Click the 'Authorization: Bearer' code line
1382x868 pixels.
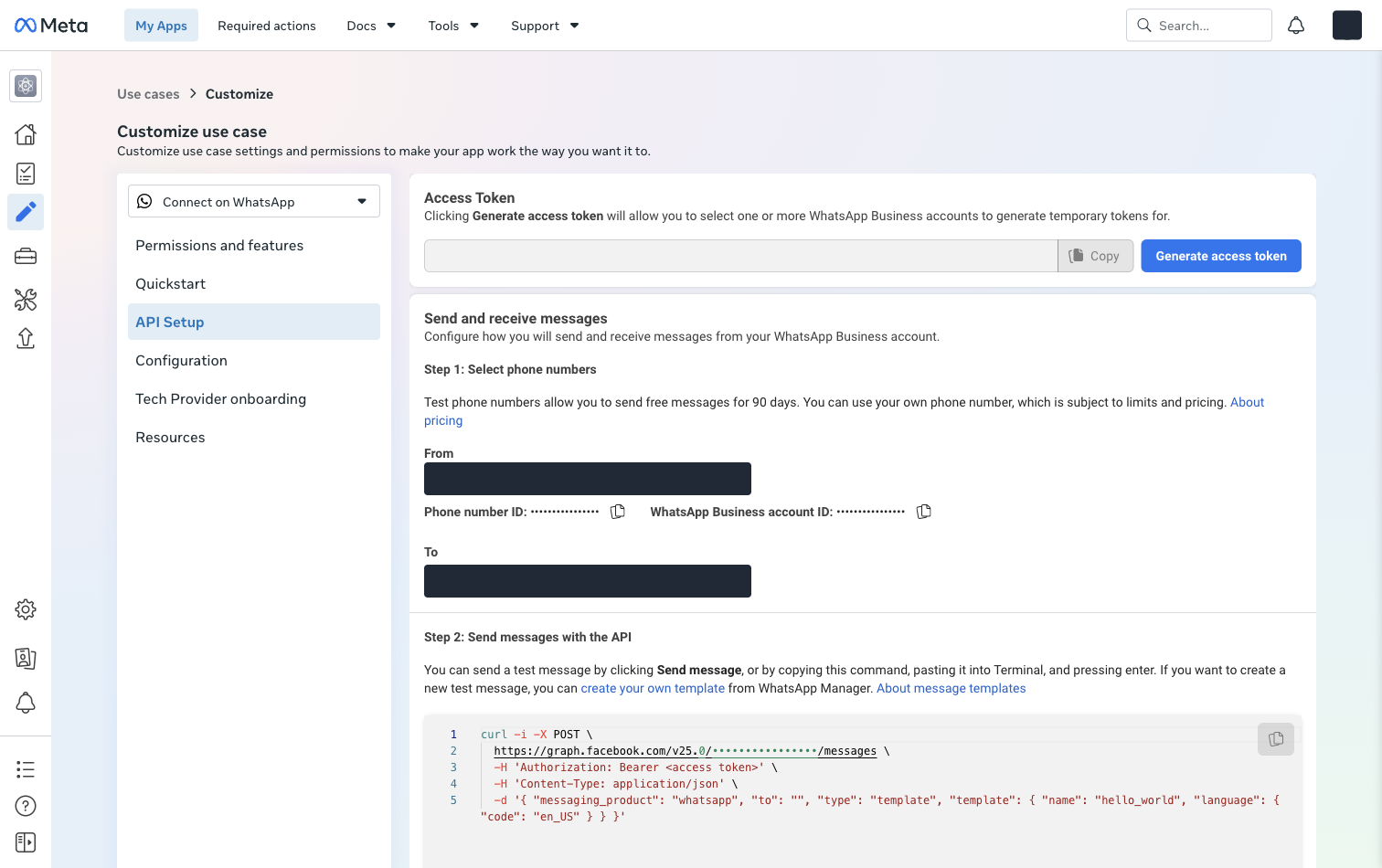coord(635,767)
